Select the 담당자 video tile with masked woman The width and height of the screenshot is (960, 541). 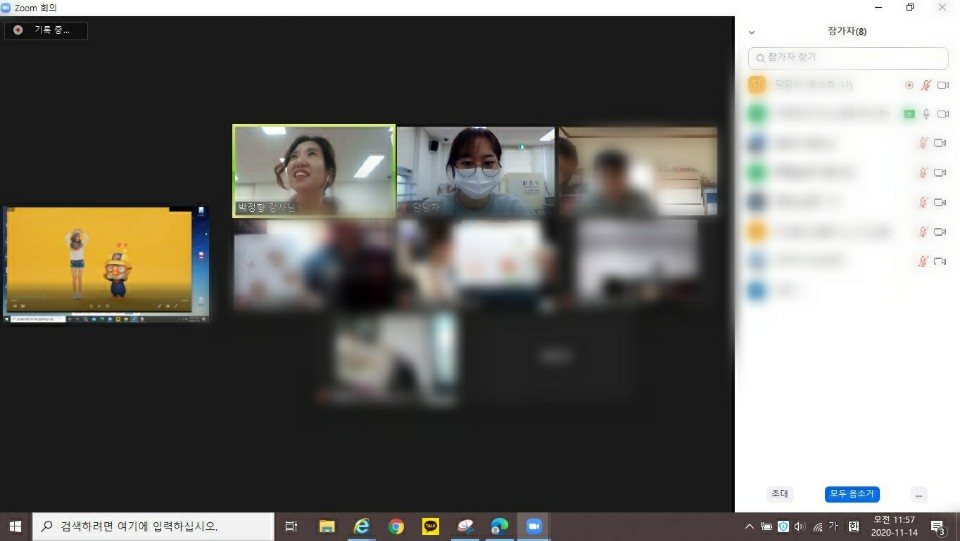pos(476,171)
